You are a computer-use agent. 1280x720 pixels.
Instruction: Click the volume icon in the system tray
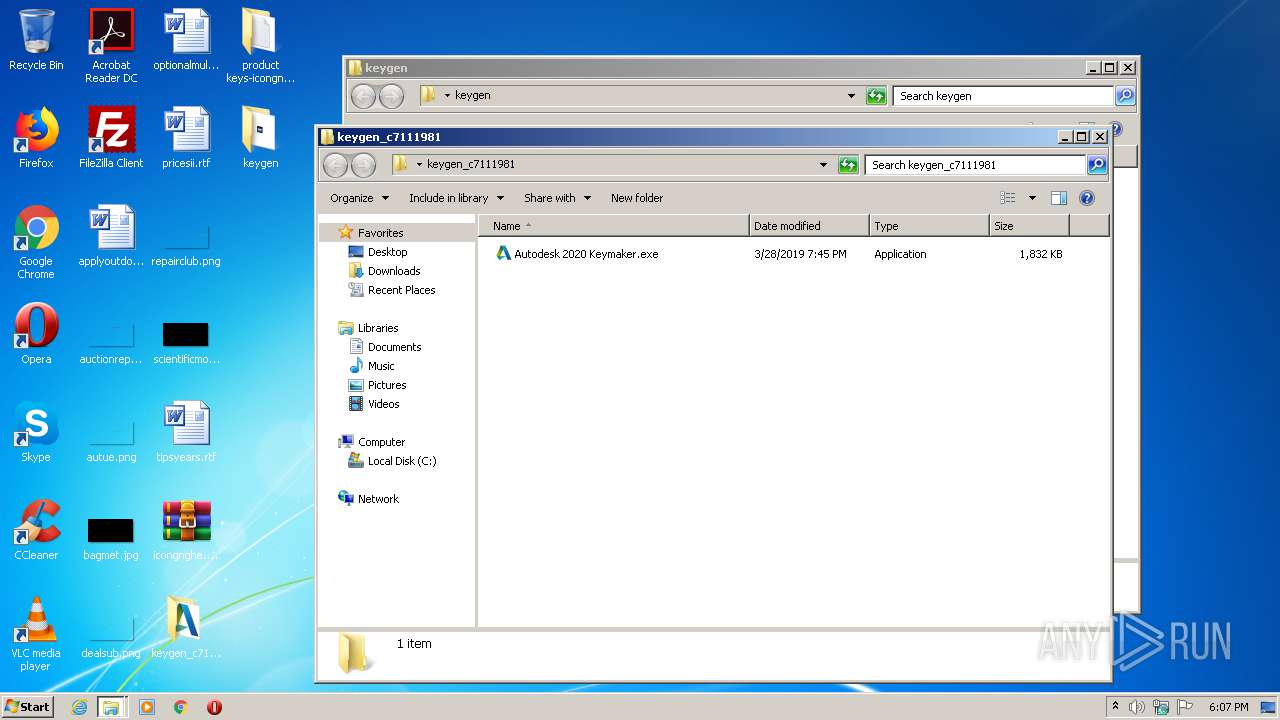pos(1137,707)
